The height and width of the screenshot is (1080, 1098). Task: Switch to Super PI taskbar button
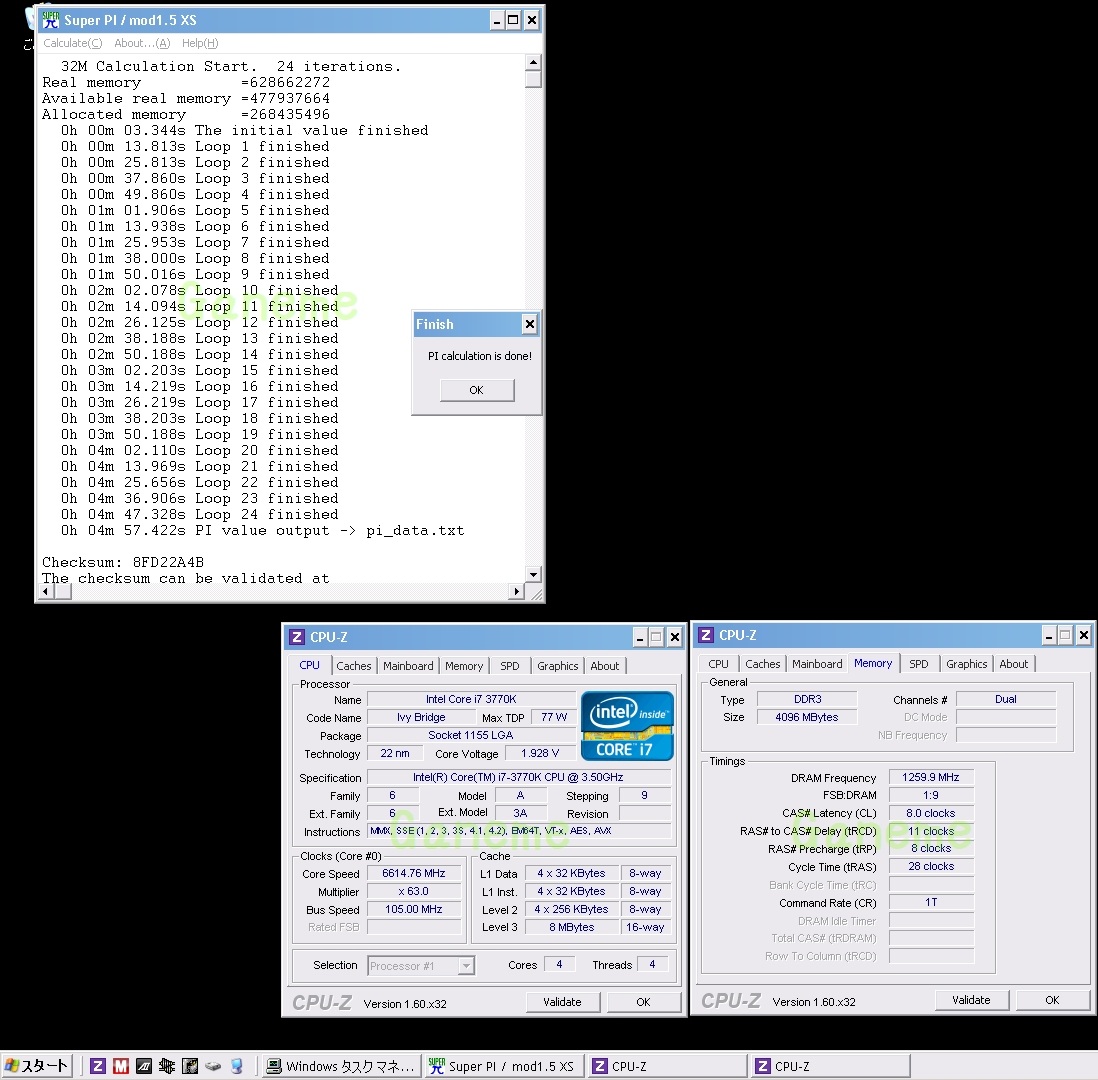(502, 1066)
